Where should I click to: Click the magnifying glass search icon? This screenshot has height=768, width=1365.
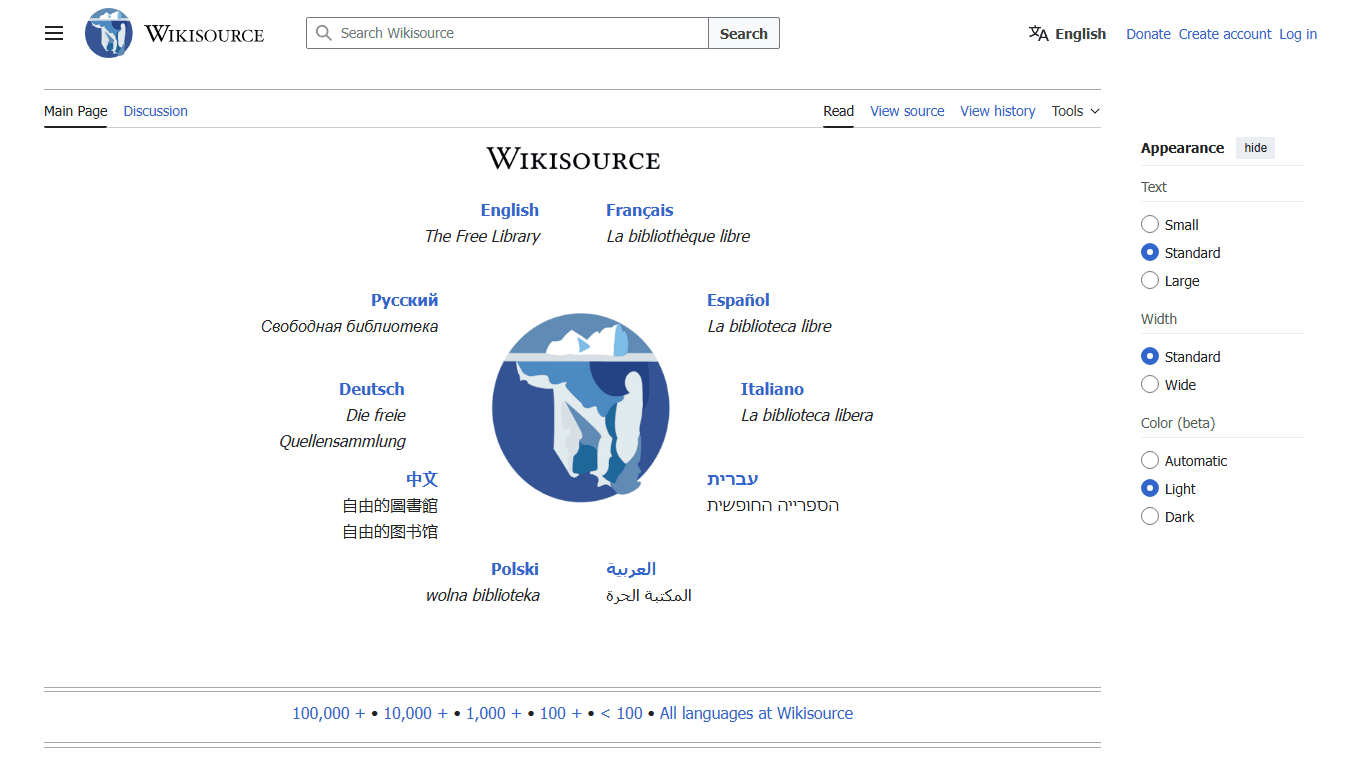point(324,33)
